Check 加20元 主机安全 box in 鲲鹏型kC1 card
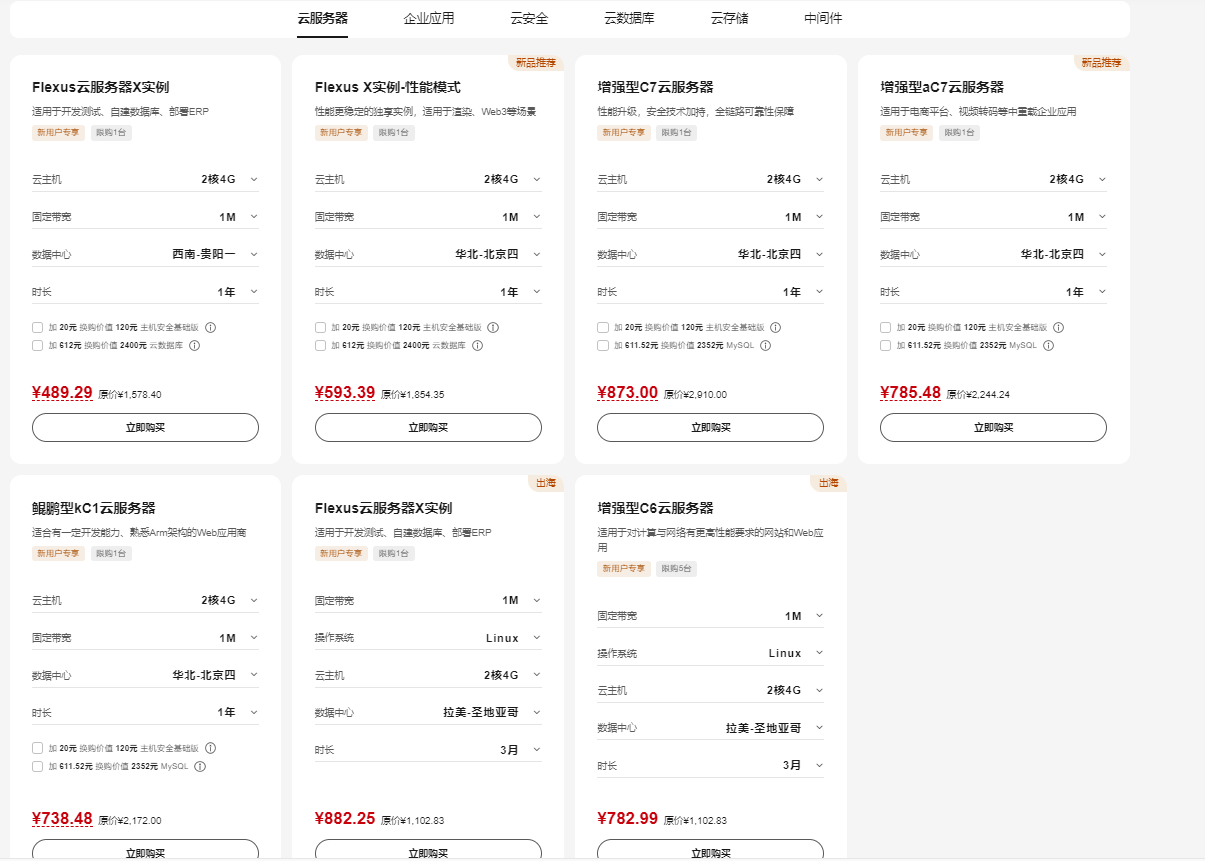Viewport: 1205px width, 861px height. (37, 748)
